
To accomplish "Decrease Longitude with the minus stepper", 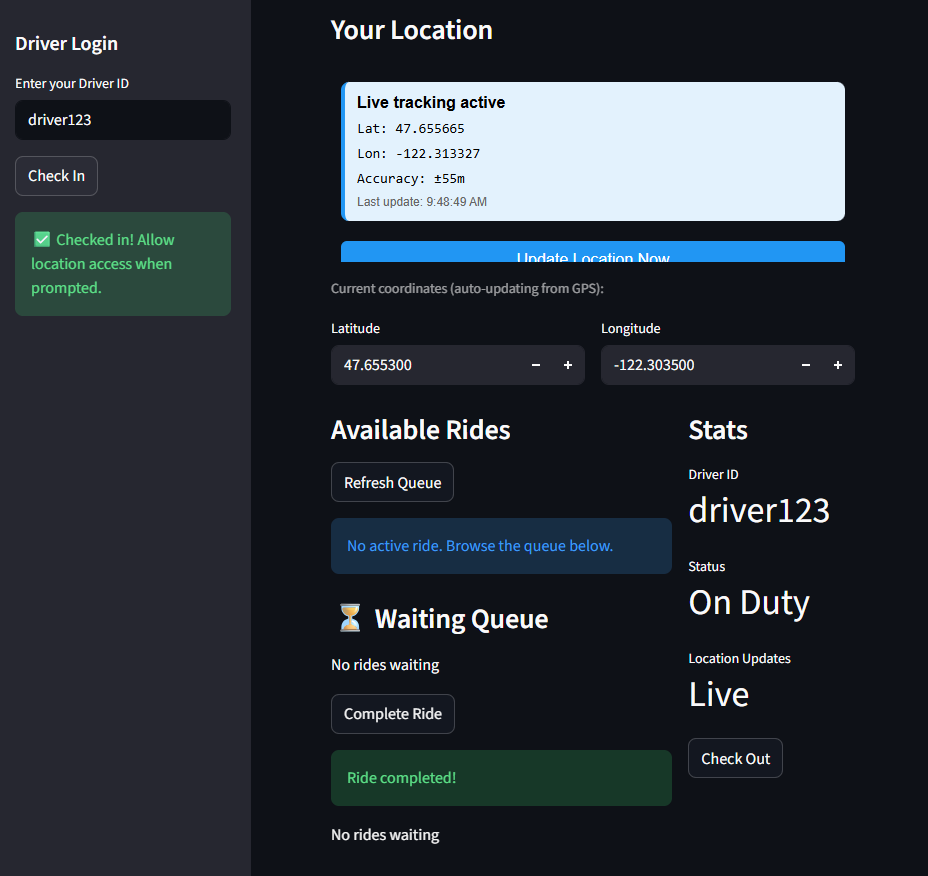I will [805, 365].
